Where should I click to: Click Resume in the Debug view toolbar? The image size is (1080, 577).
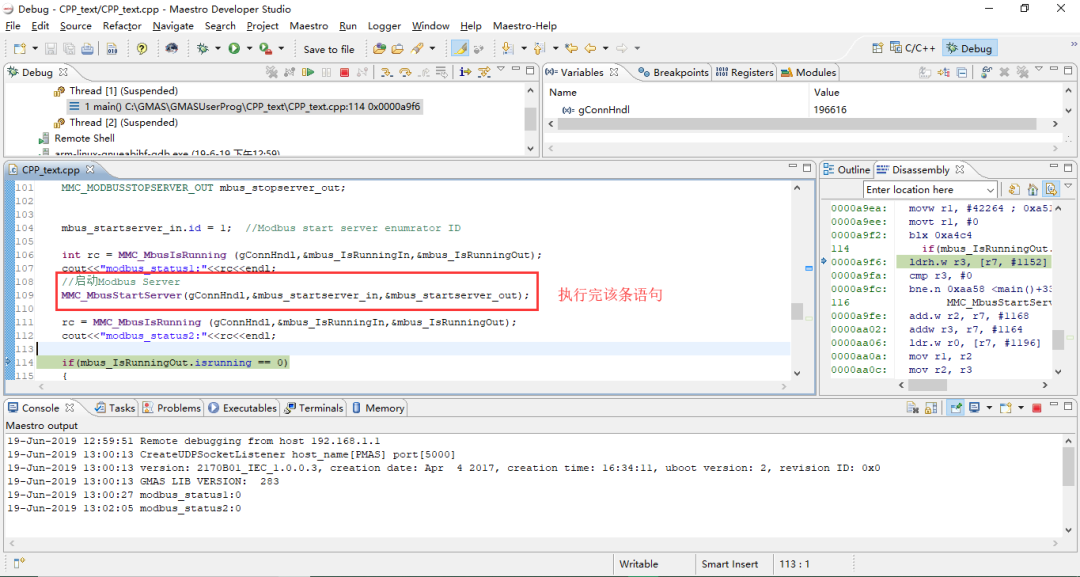coord(308,72)
